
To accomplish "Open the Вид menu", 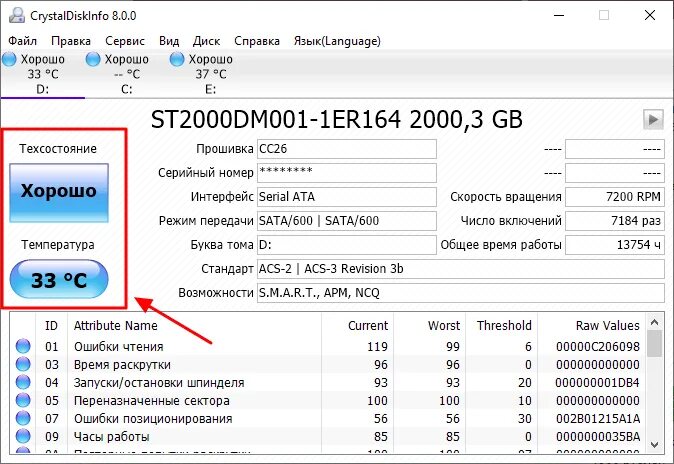I will 168,41.
